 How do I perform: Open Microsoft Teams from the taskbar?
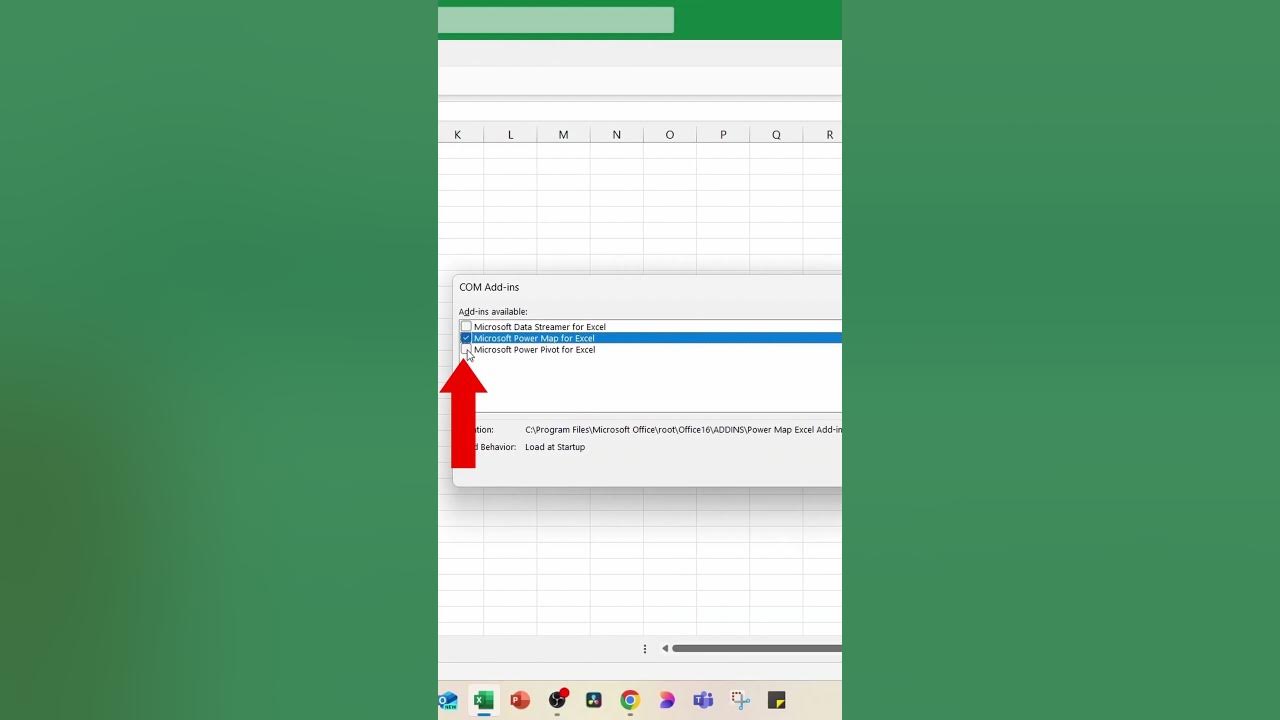pos(703,700)
